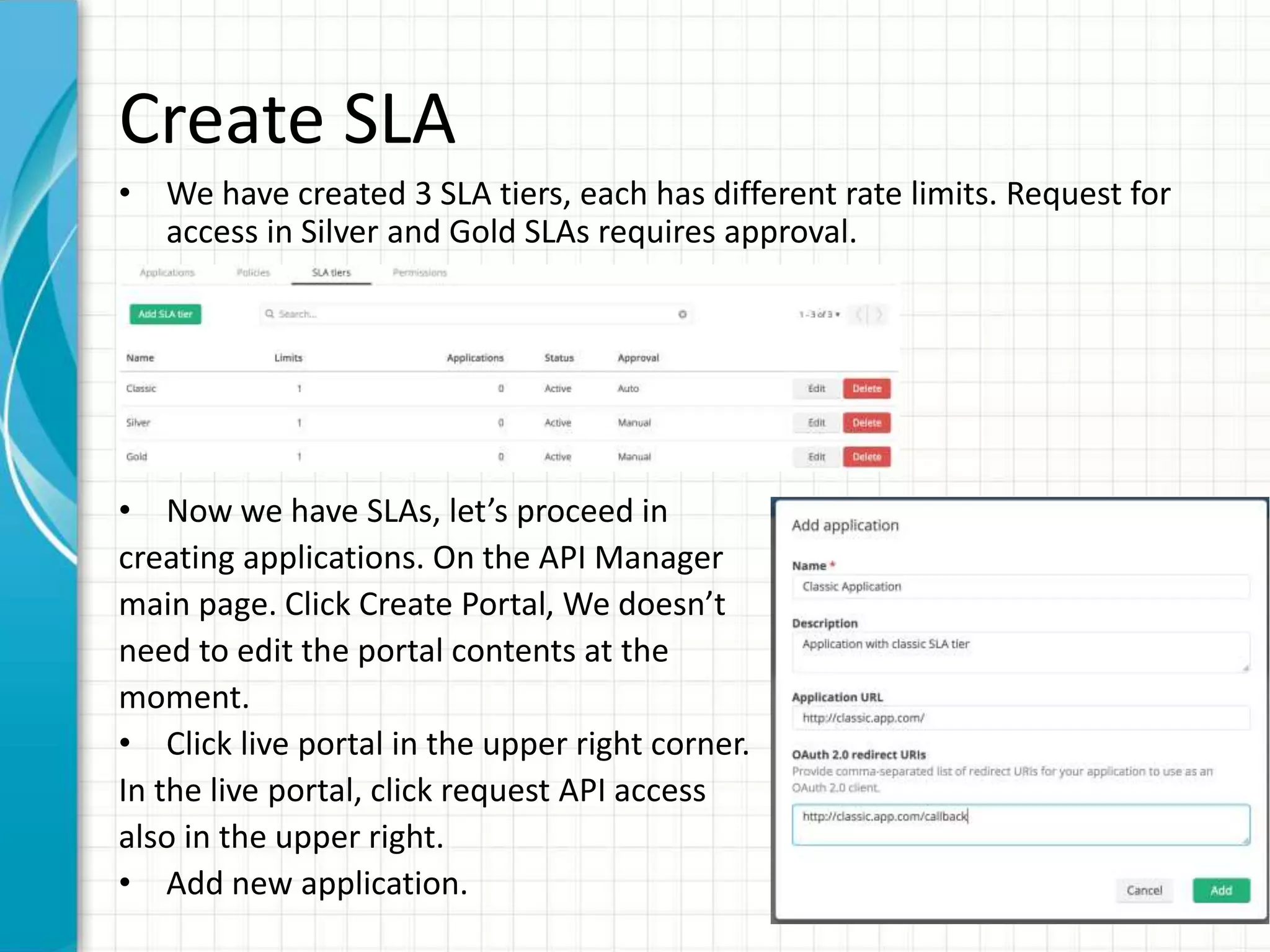Viewport: 1270px width, 952px height.
Task: Edit the Silver SLA tier
Action: (817, 423)
